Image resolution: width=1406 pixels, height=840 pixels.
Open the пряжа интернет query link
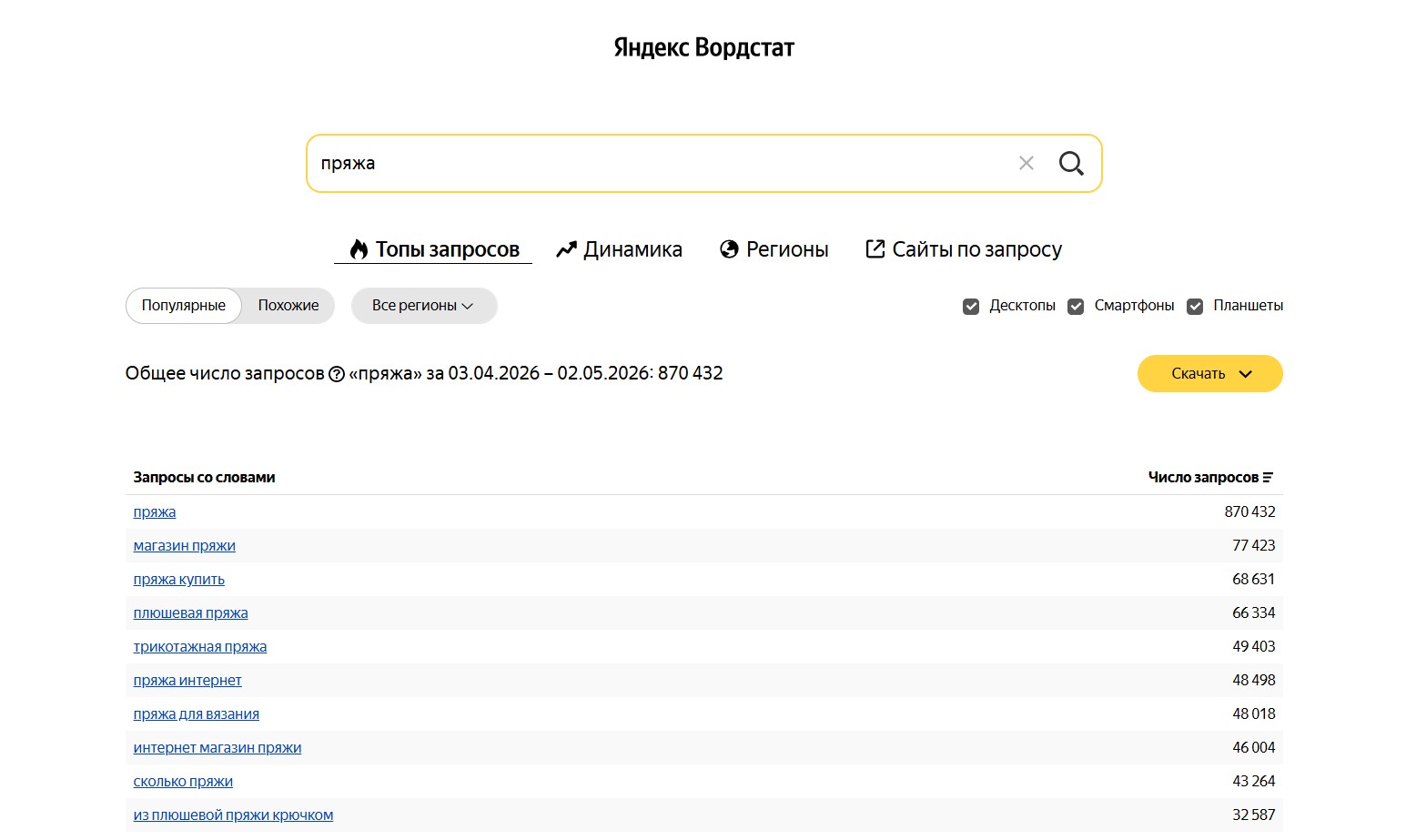187,680
